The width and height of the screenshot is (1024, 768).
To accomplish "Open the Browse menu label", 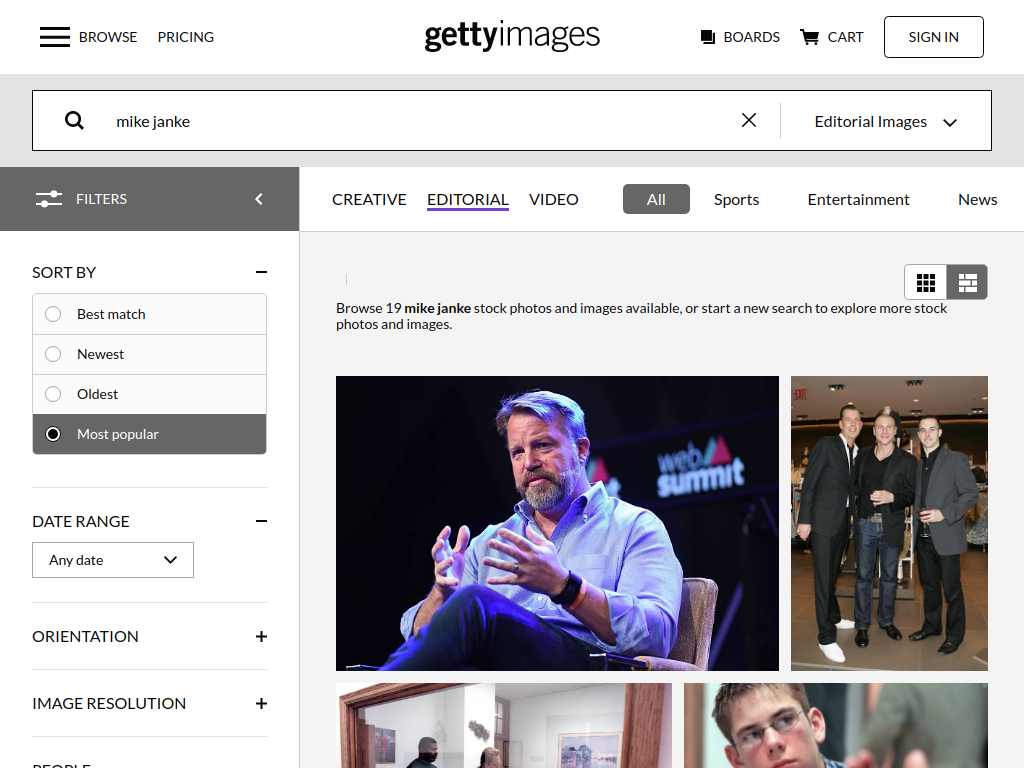I will coord(108,37).
